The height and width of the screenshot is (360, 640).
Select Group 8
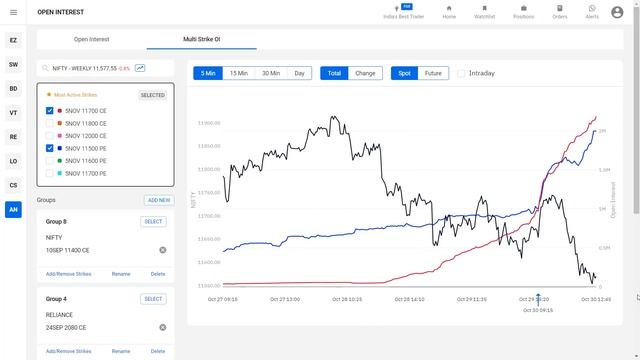pos(153,222)
